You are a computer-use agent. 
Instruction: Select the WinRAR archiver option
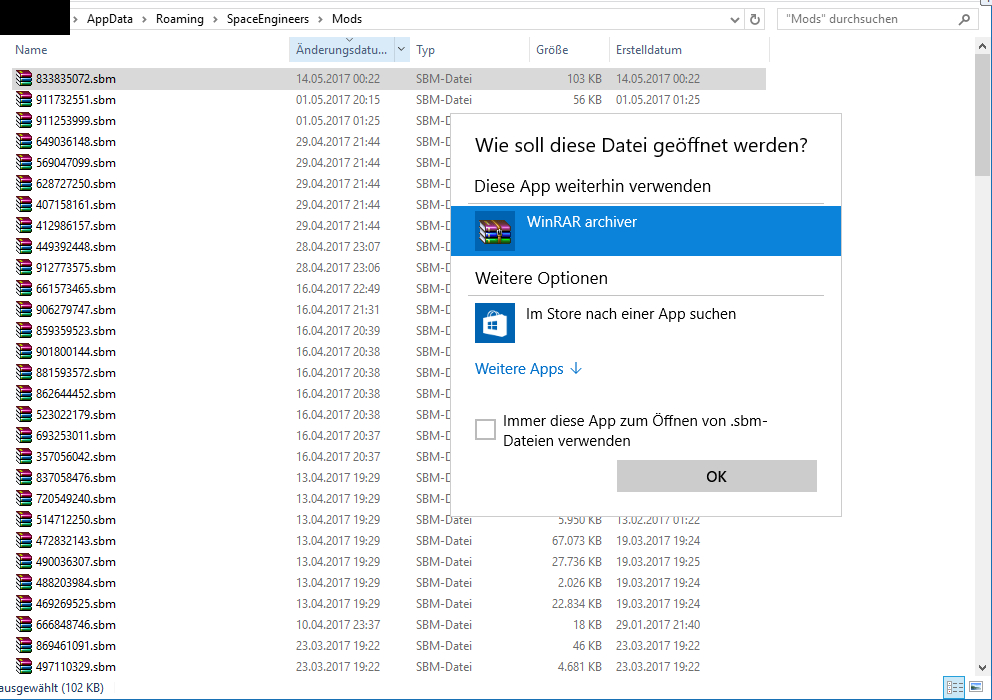point(645,231)
